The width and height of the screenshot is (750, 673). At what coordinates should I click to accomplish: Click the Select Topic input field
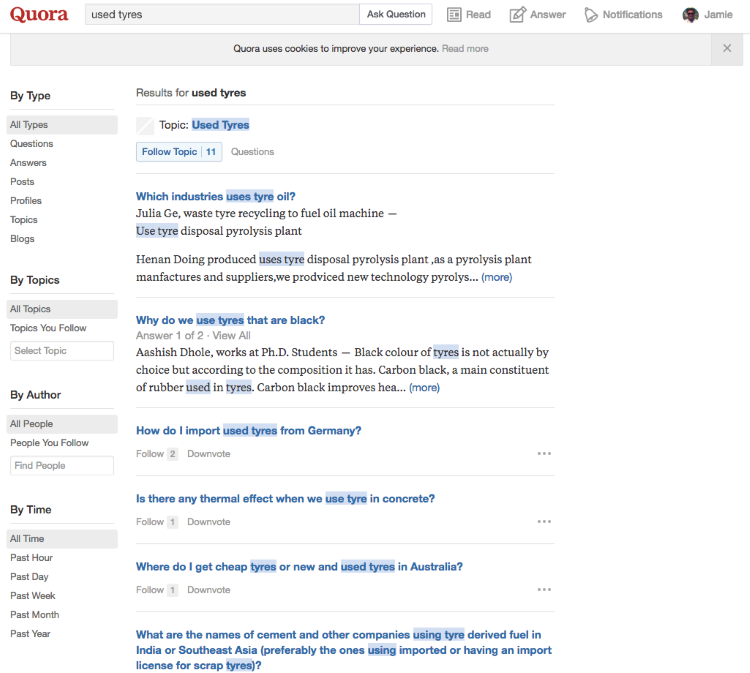[62, 351]
